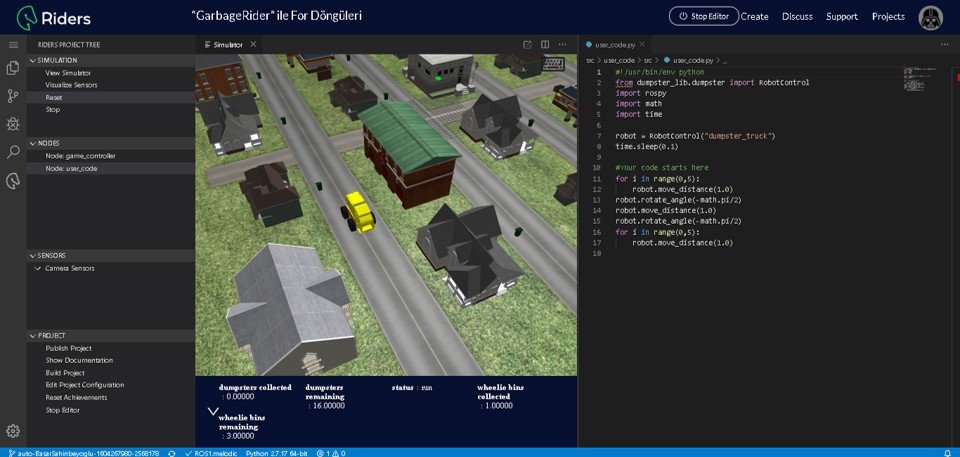Click the breadcrumb ellipsis after user_code.py
The width and height of the screenshot is (960, 457).
point(724,61)
